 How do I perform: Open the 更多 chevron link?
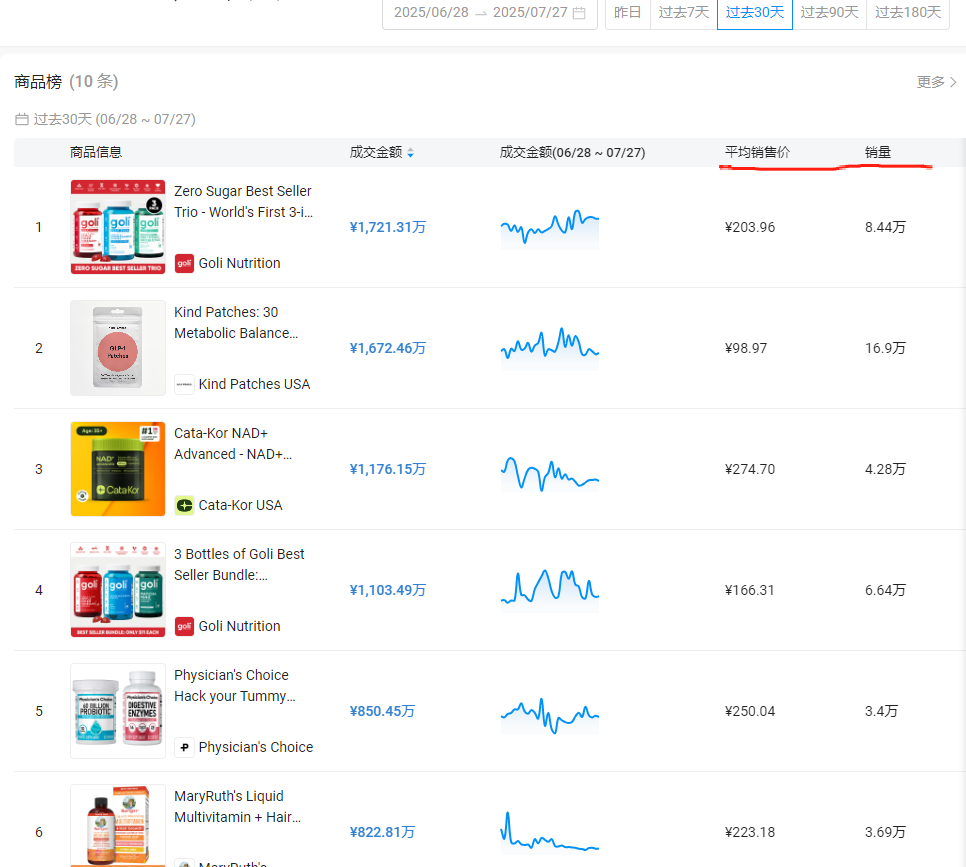[x=936, y=82]
